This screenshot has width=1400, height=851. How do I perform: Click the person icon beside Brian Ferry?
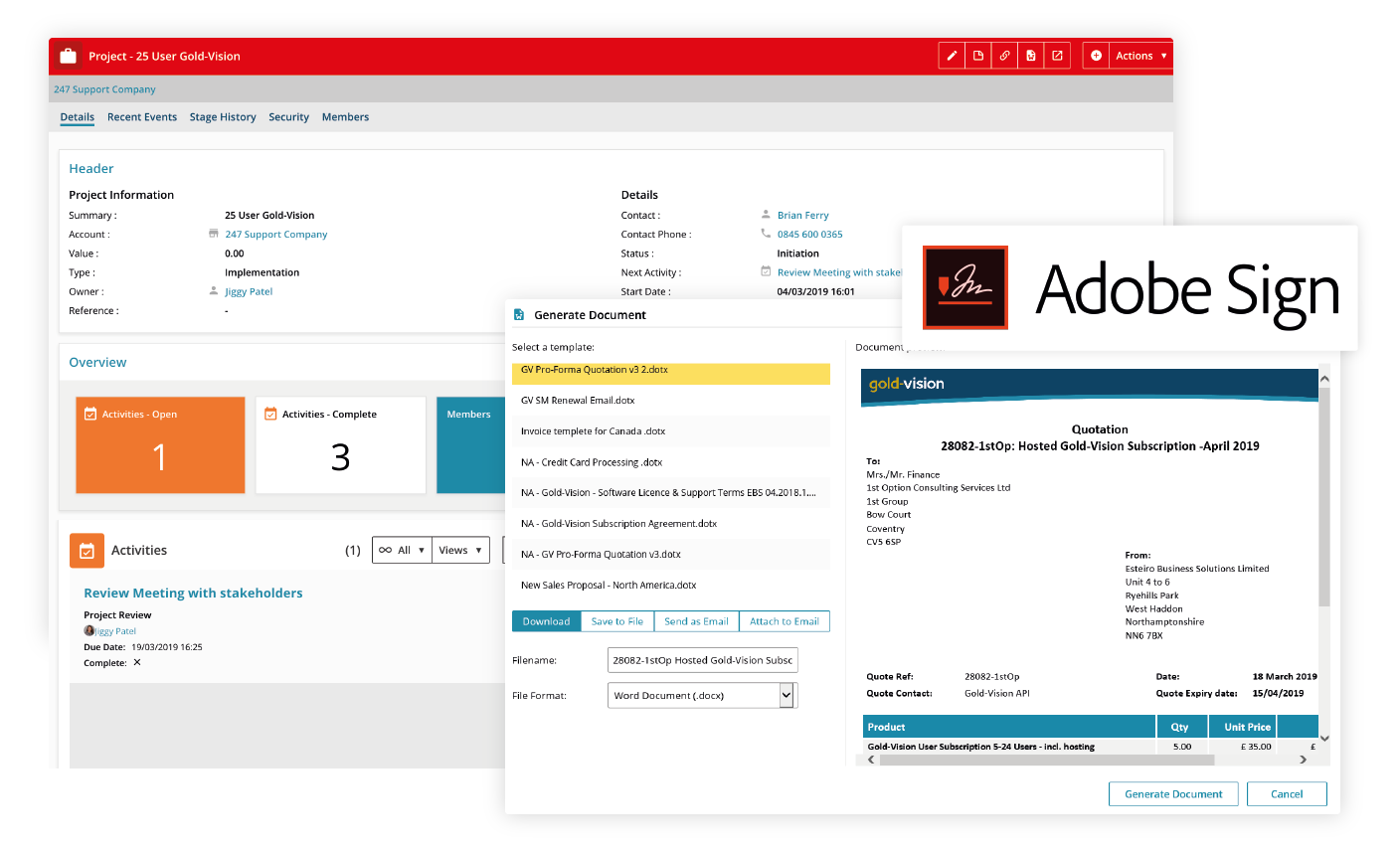coord(766,214)
